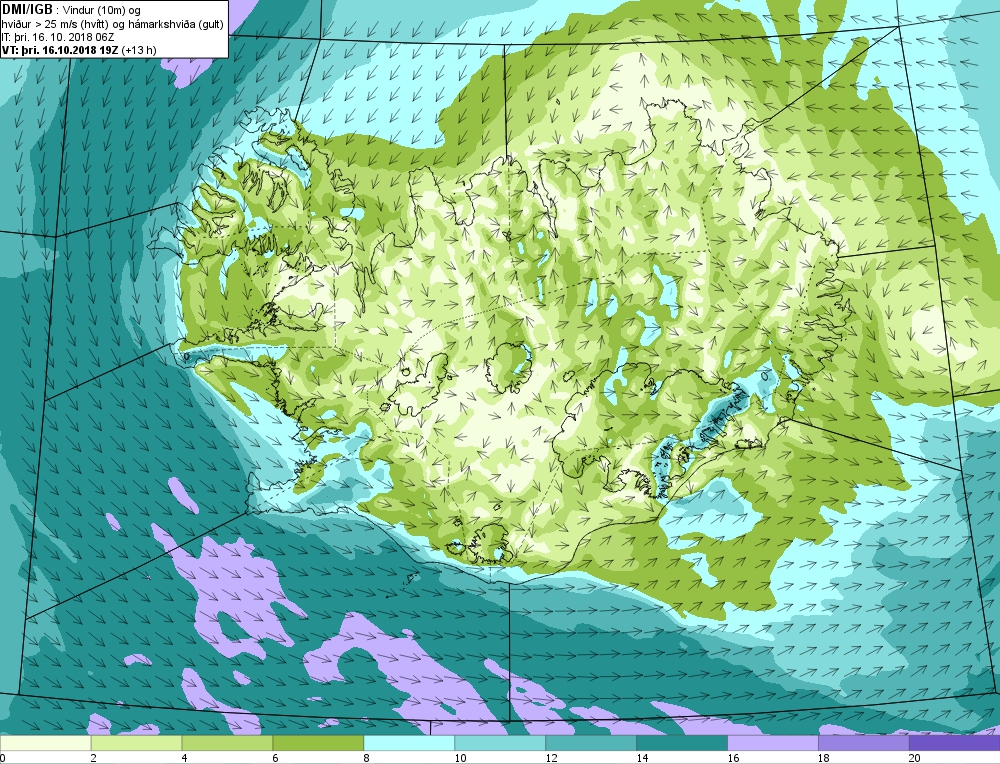Screen dimensions: 1000x764
Task: Select the dark purple above-20 m/s legend swatch
Action: click(954, 743)
